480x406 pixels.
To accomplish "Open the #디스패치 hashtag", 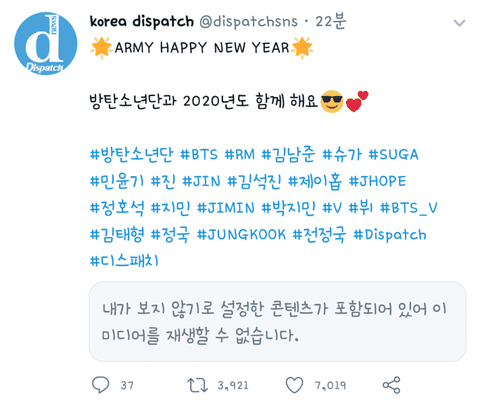I will tap(124, 261).
